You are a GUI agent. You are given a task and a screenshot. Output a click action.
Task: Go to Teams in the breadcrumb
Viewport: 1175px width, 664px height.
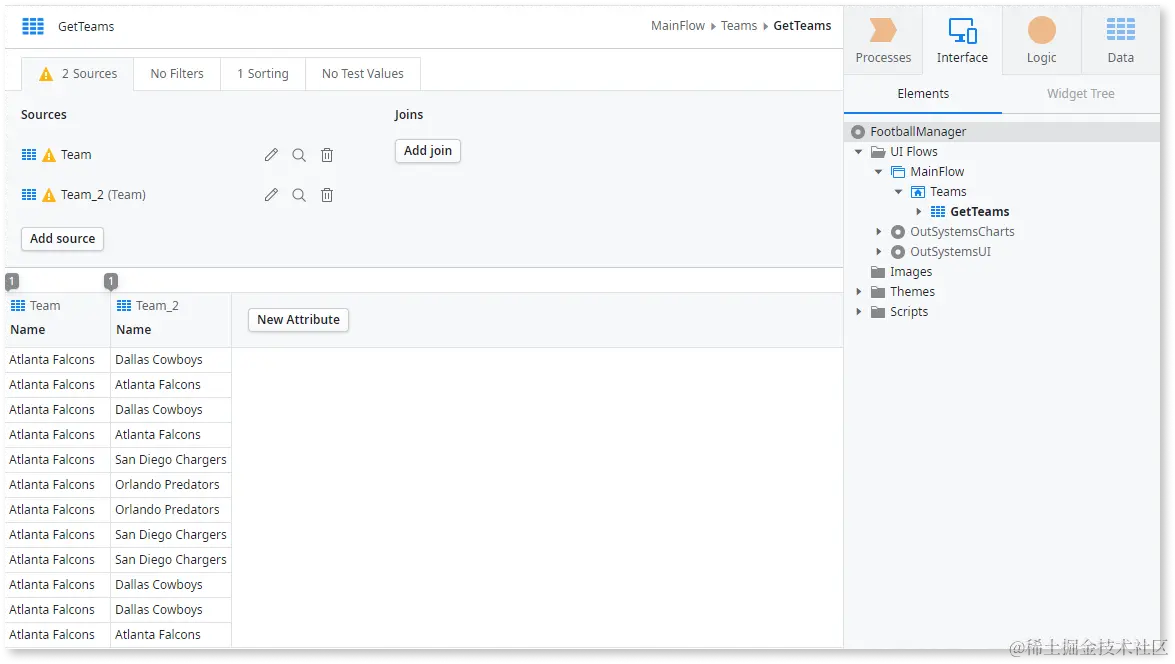739,26
